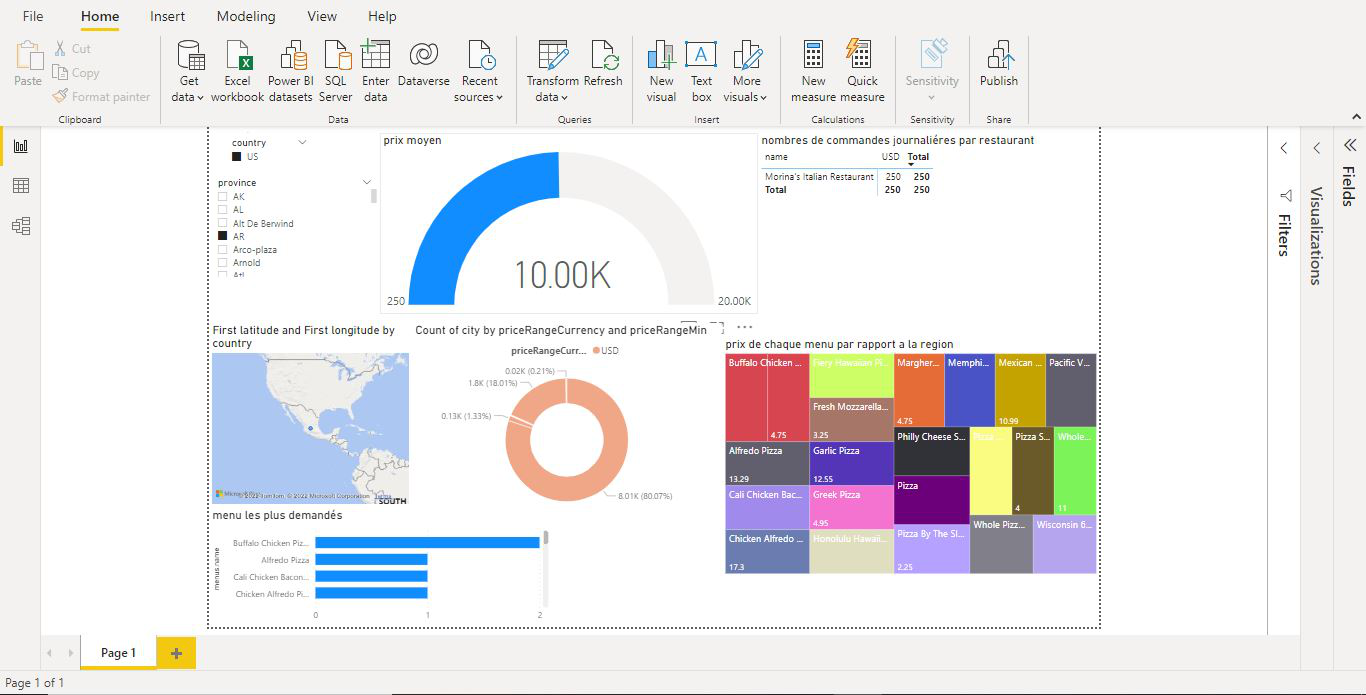Refresh the data queries
The height and width of the screenshot is (695, 1366).
click(603, 56)
